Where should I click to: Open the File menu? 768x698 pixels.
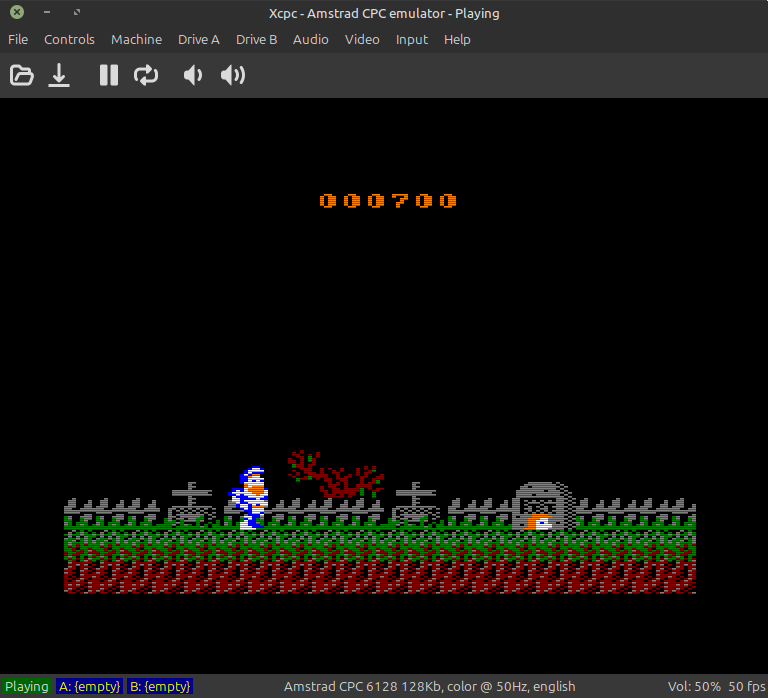coord(18,40)
